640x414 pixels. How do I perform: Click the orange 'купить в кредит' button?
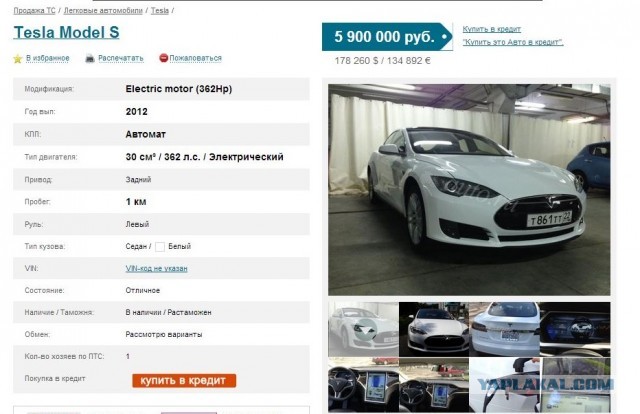(184, 381)
